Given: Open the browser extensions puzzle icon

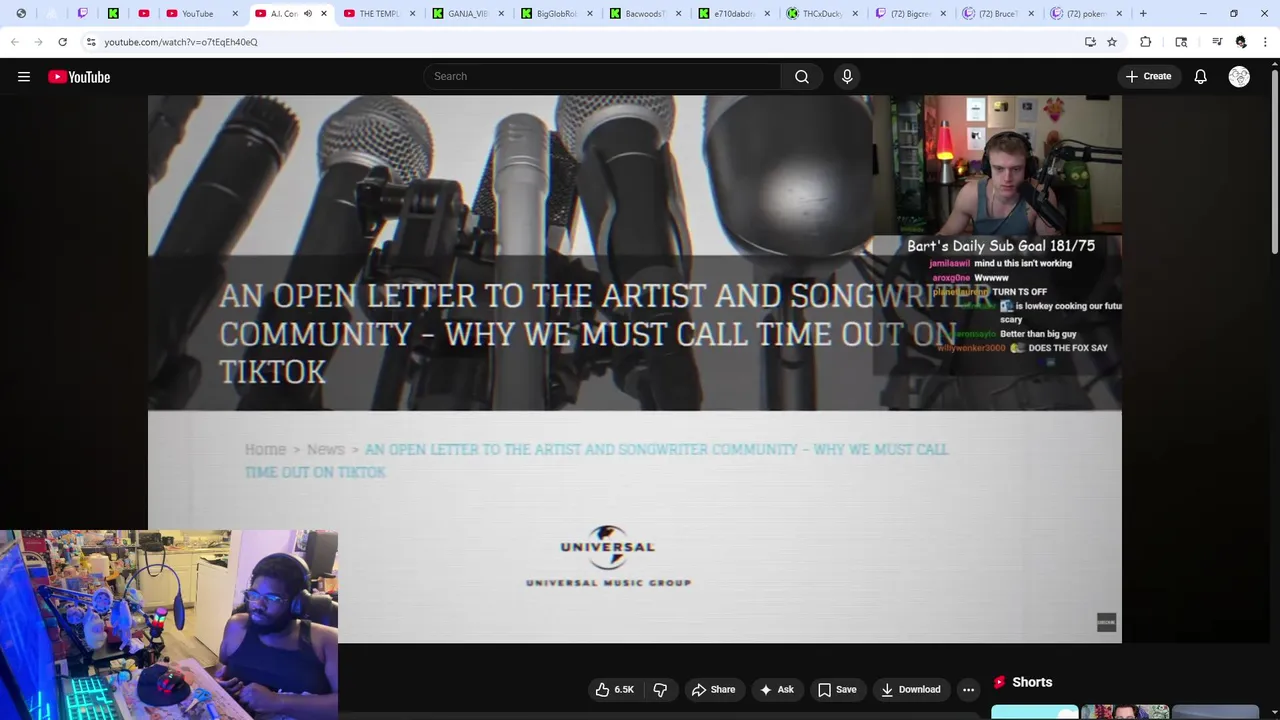Looking at the screenshot, I should tap(1145, 42).
